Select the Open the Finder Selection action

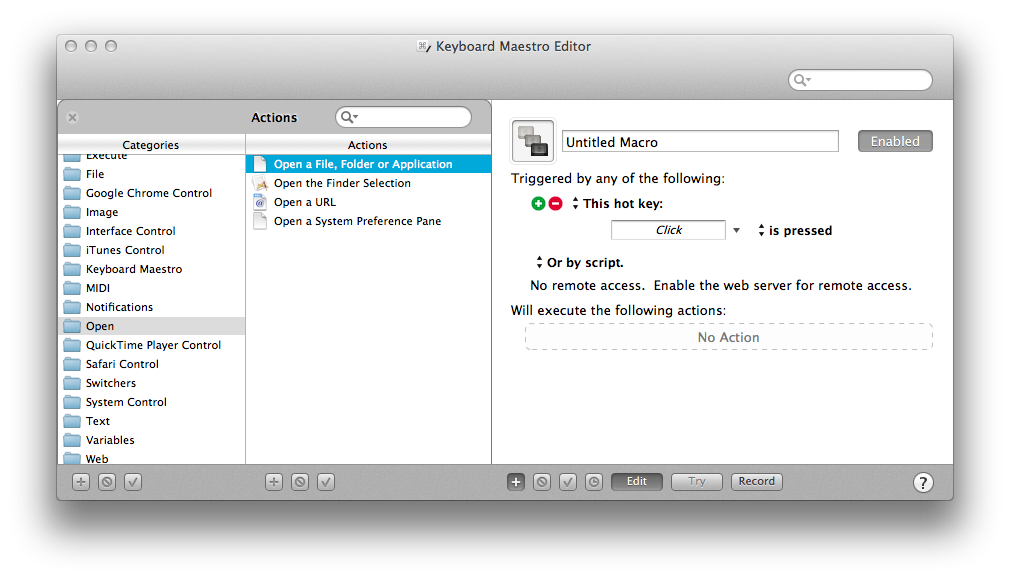coord(368,183)
